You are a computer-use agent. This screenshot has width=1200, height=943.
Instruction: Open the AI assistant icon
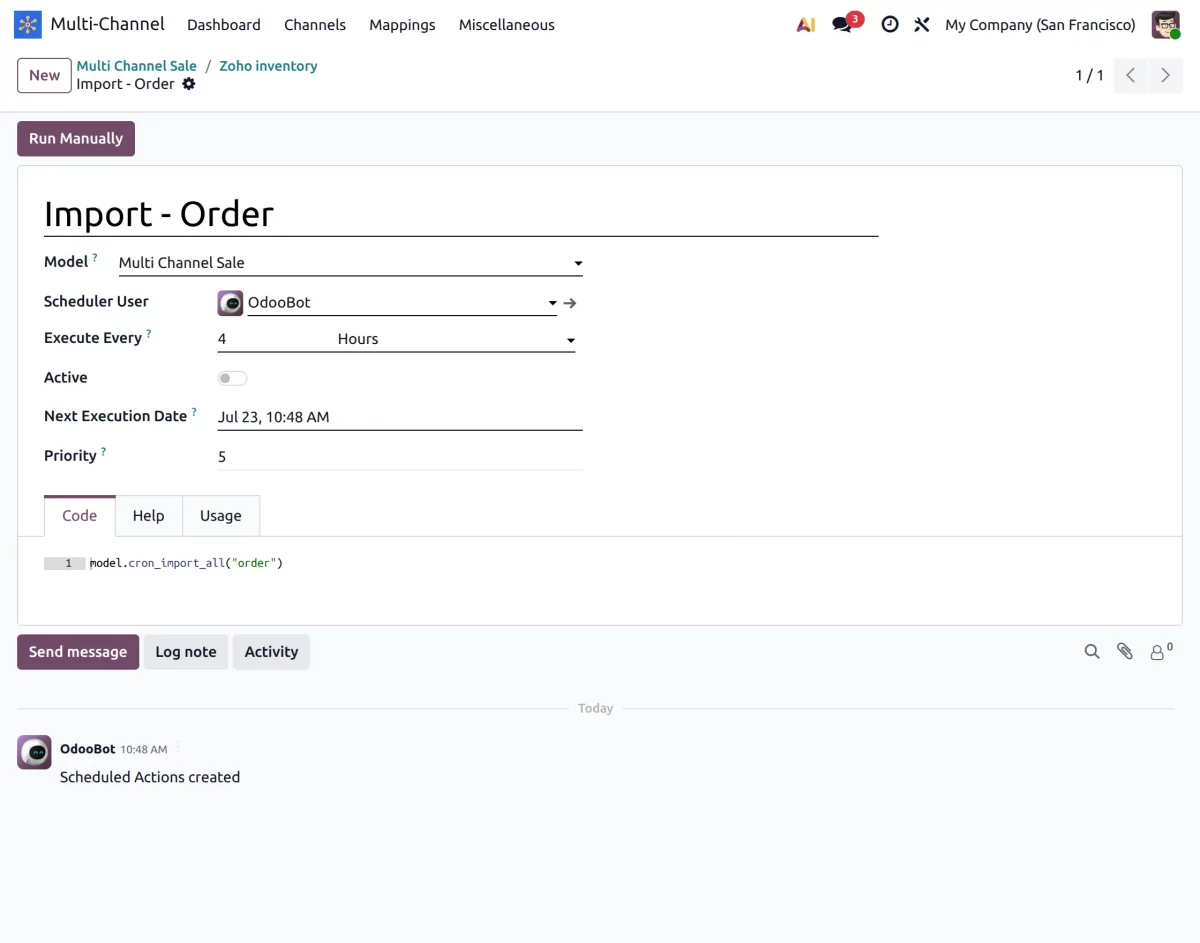(806, 25)
